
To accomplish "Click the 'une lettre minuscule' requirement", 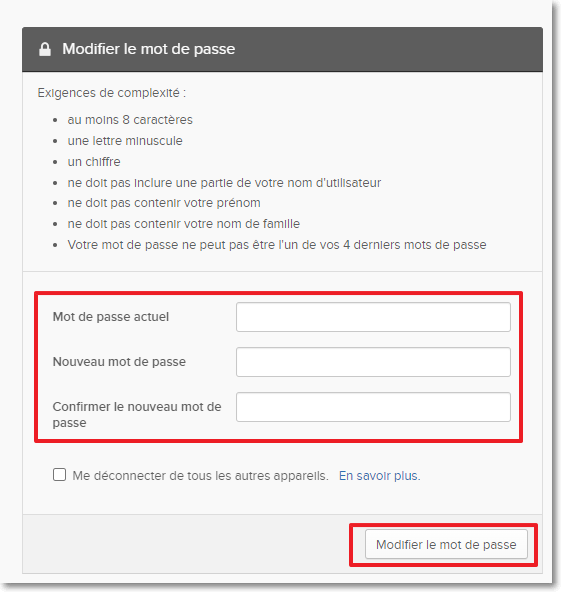I will pos(125,141).
